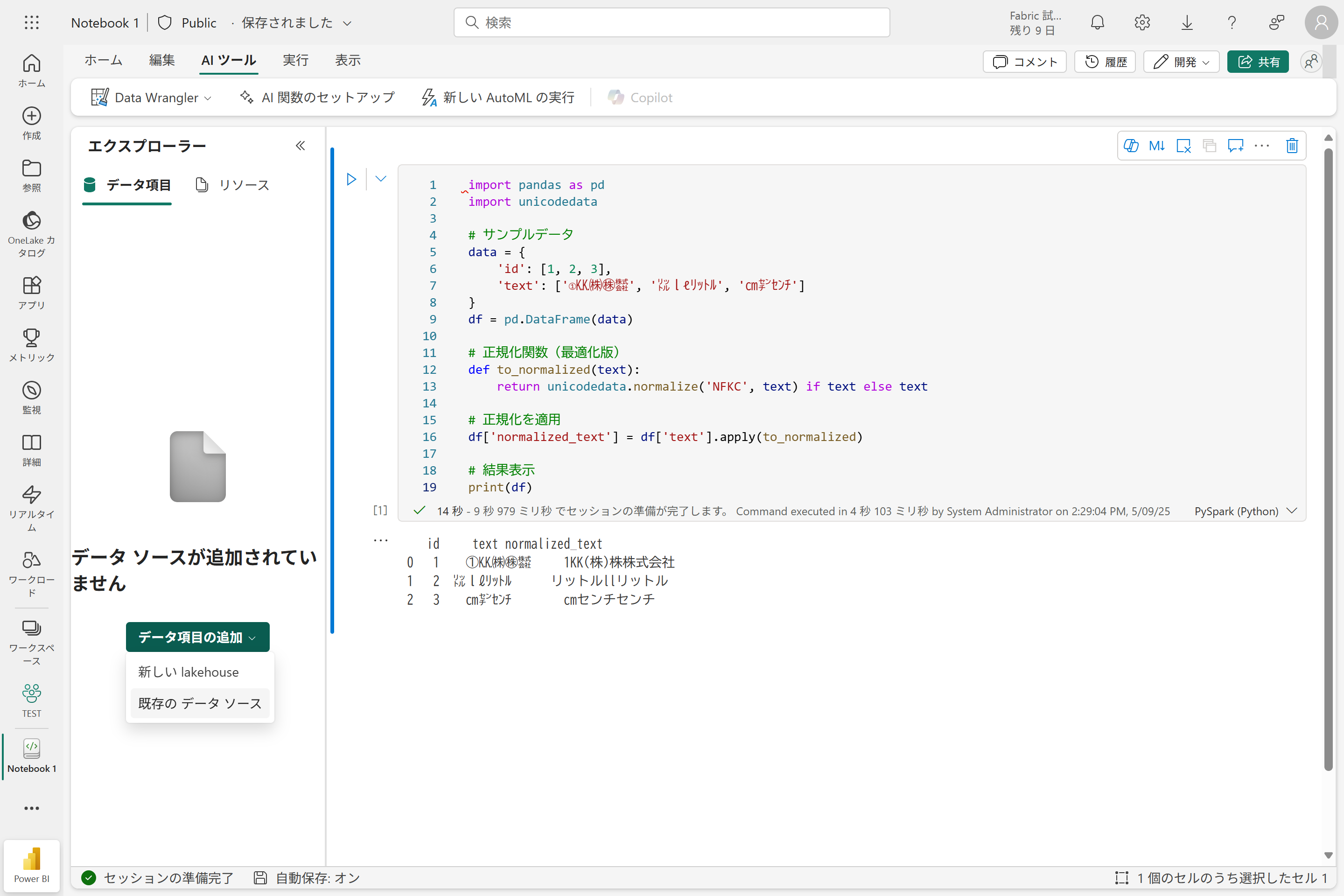Collapse the Explorer panel with double chevron
The width and height of the screenshot is (1344, 896).
[301, 146]
